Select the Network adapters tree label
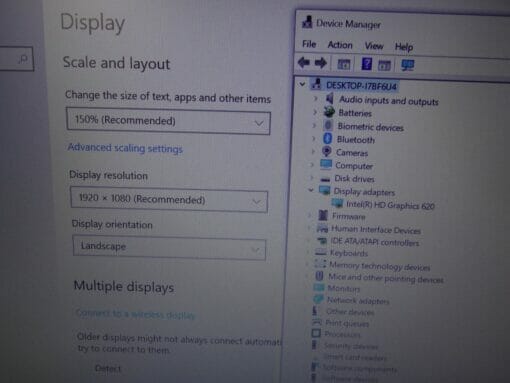 click(x=358, y=301)
